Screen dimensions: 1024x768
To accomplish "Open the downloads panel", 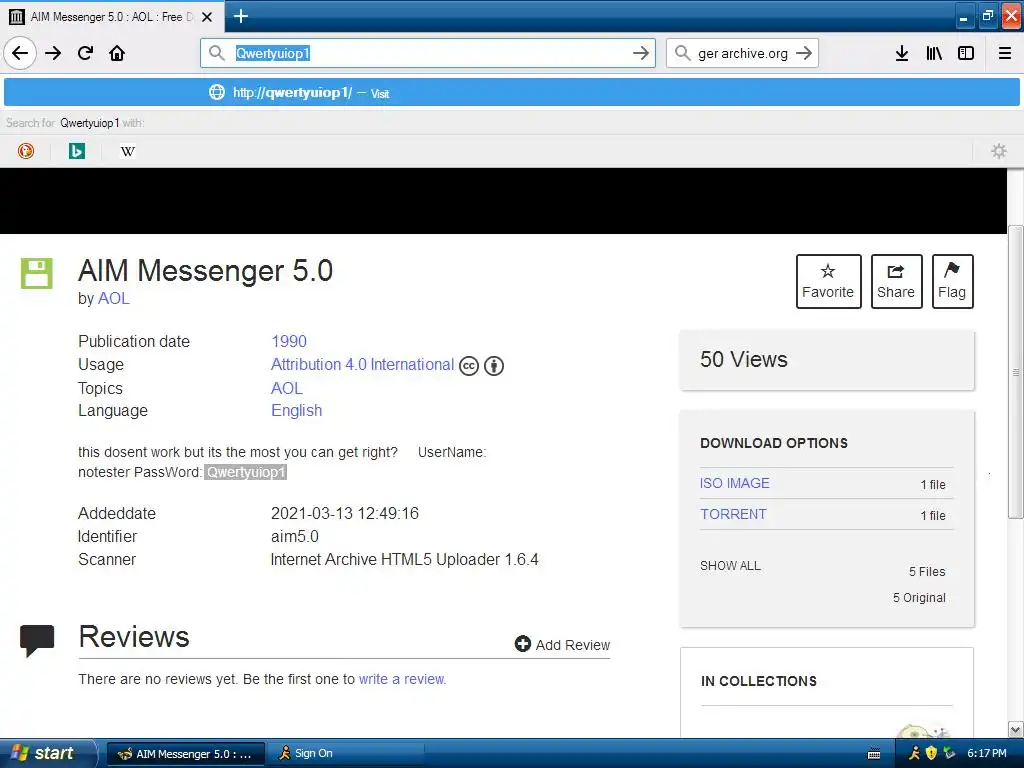I will (x=902, y=53).
